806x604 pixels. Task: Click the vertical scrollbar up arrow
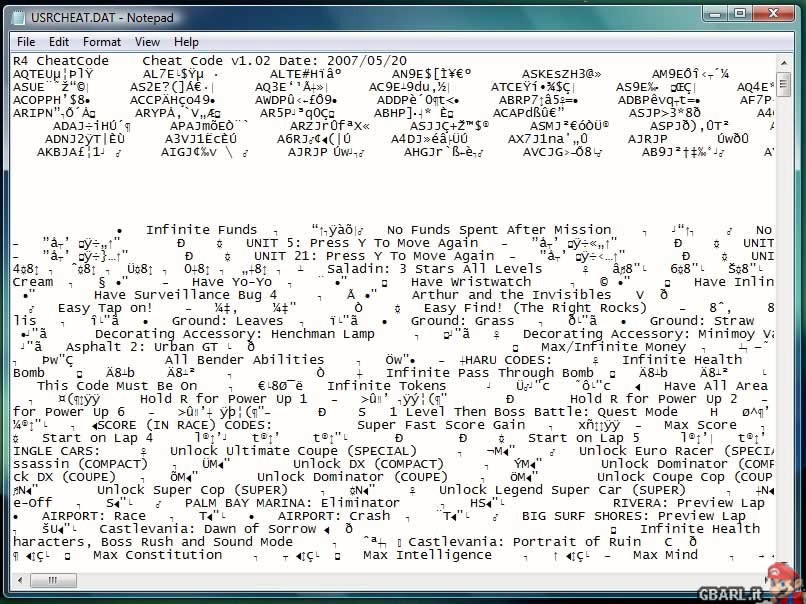[784, 62]
